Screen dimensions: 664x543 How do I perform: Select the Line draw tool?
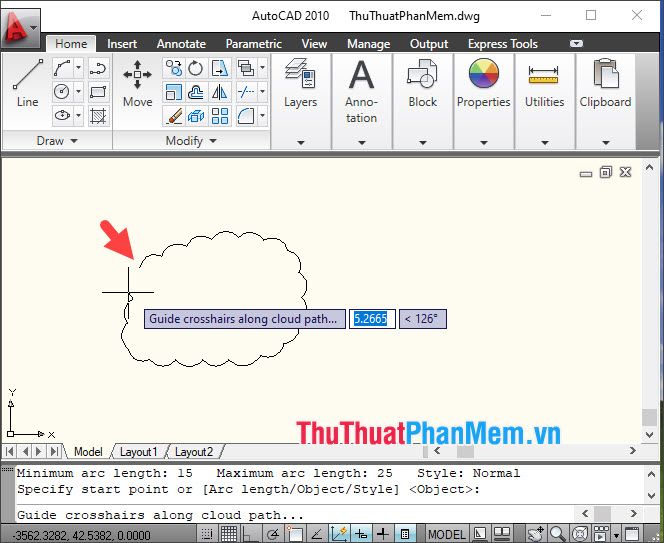coord(28,83)
